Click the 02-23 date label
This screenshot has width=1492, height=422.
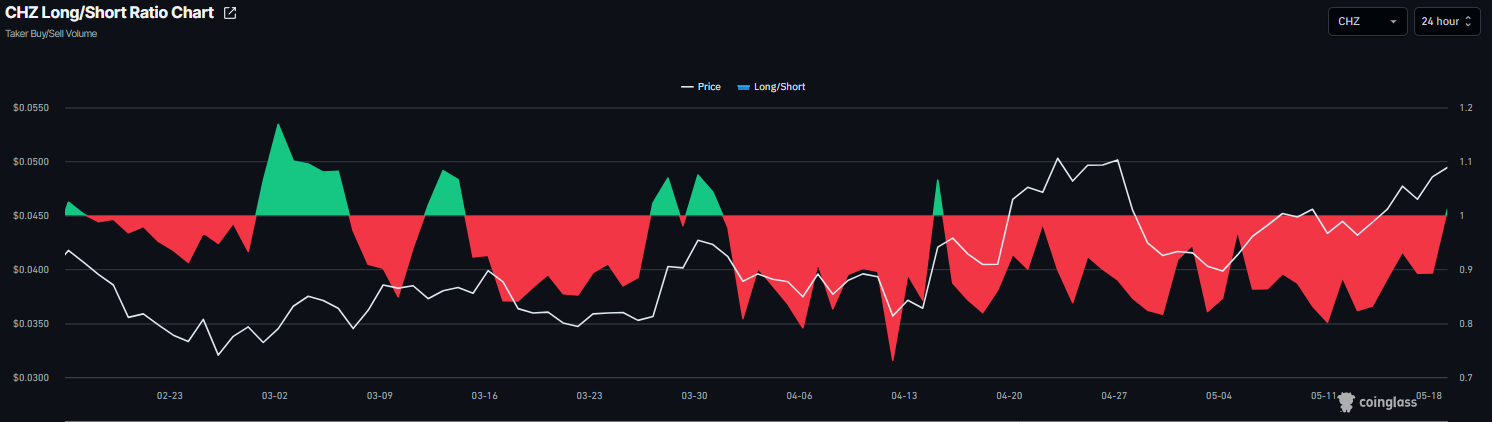170,396
